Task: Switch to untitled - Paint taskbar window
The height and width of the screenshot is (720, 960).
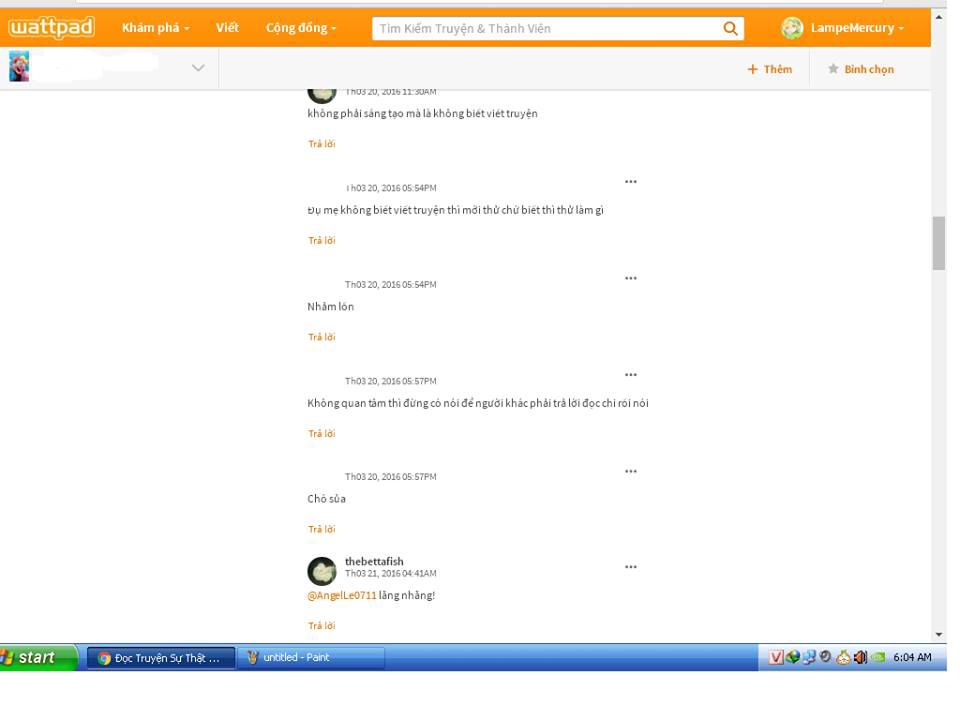Action: coord(310,657)
